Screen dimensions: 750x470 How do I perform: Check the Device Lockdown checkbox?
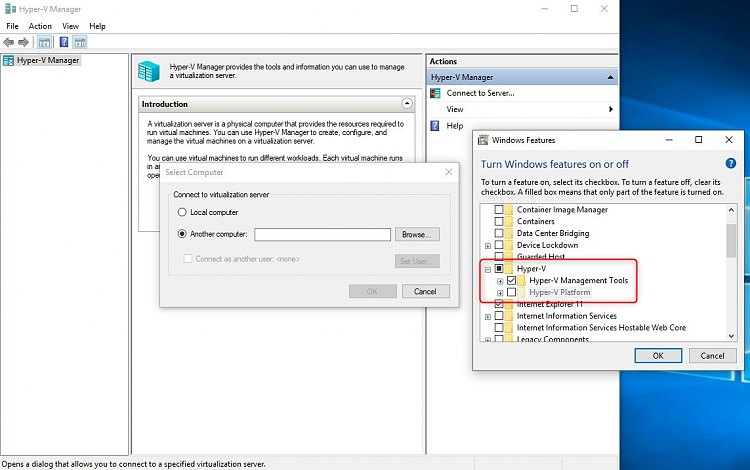tap(499, 245)
